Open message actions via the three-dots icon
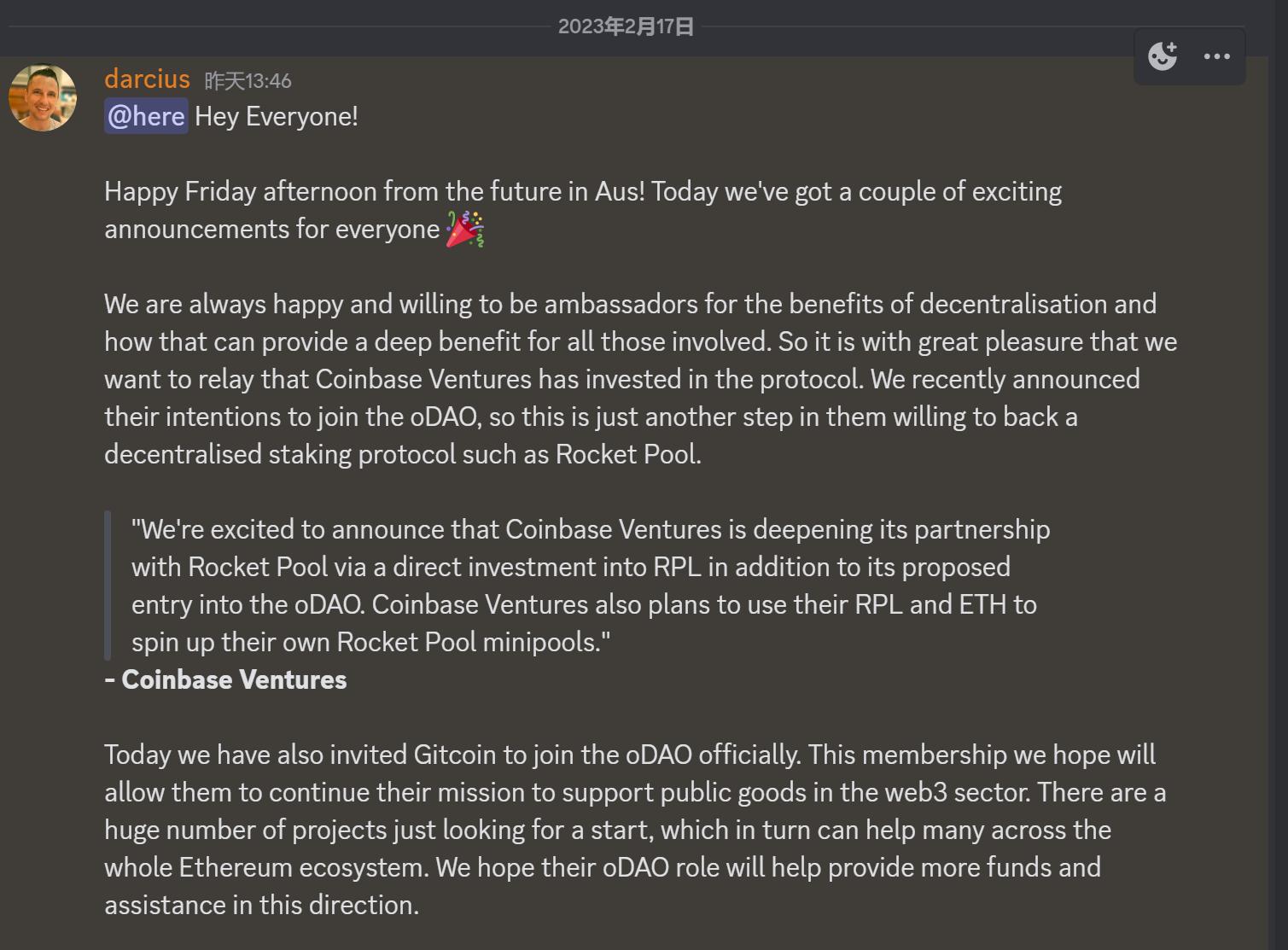 pyautogui.click(x=1215, y=55)
